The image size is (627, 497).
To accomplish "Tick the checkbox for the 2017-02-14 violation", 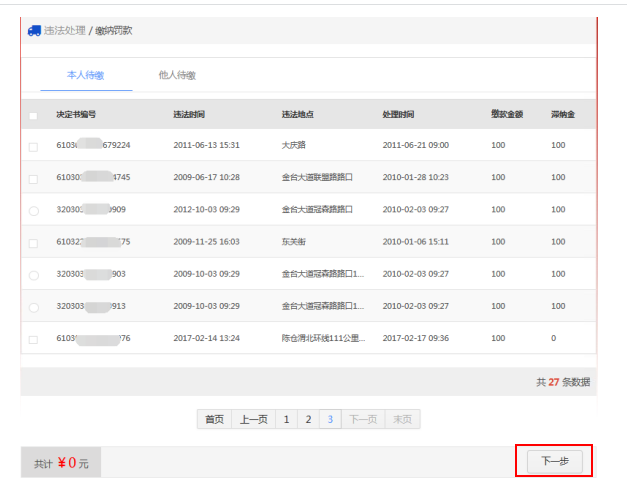I will 33,339.
